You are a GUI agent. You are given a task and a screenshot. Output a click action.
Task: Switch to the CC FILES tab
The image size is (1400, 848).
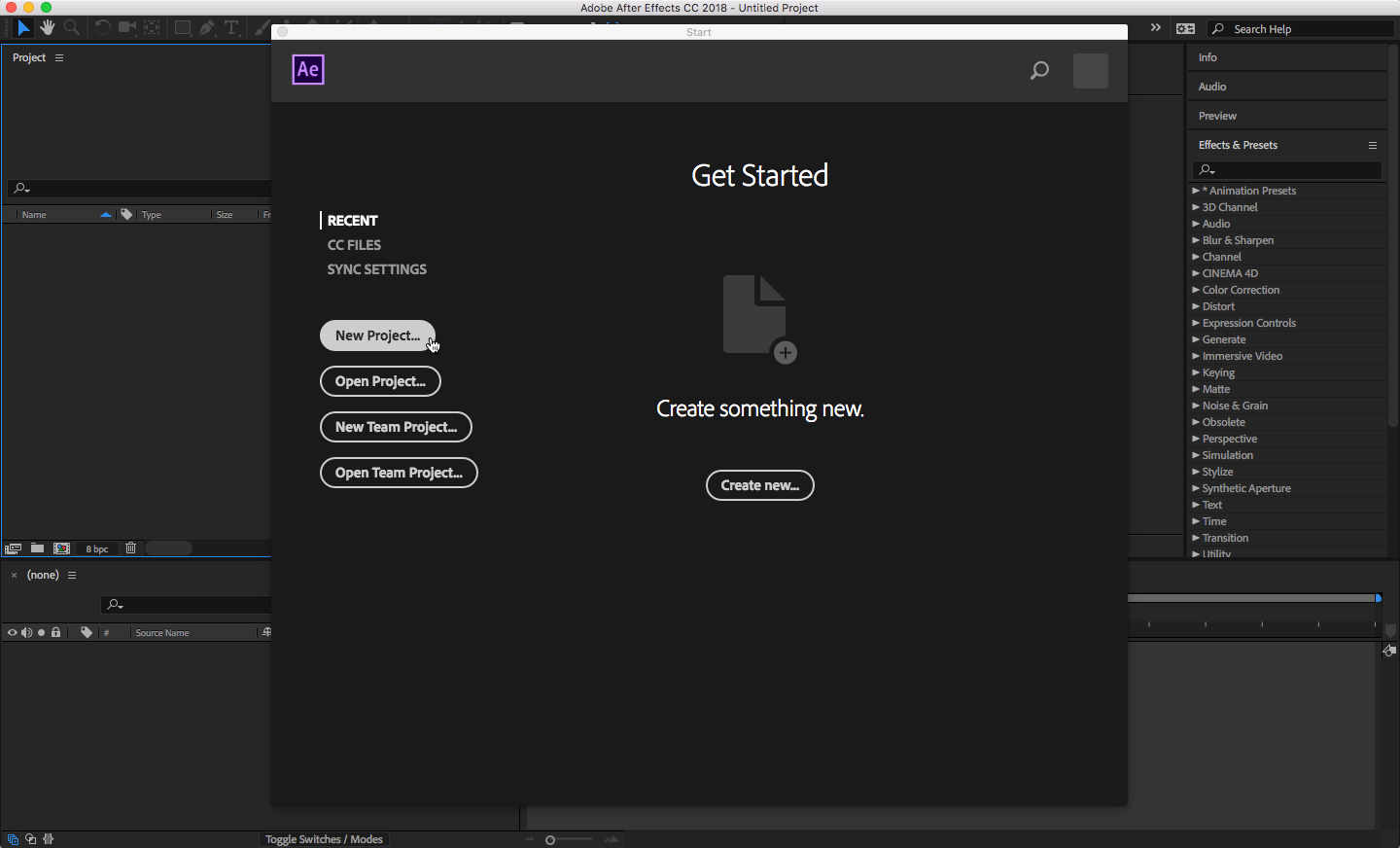(x=354, y=245)
